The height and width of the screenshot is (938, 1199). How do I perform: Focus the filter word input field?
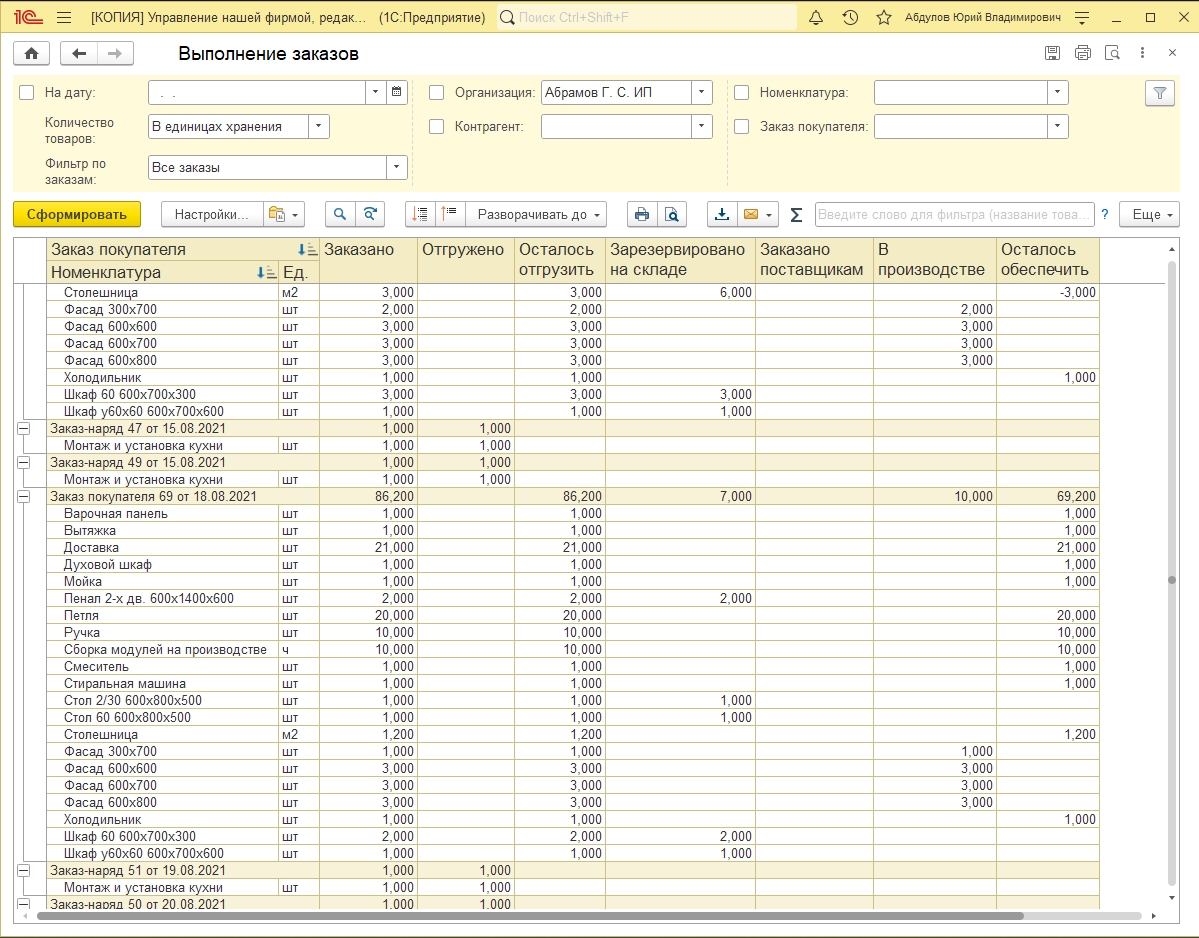(954, 215)
